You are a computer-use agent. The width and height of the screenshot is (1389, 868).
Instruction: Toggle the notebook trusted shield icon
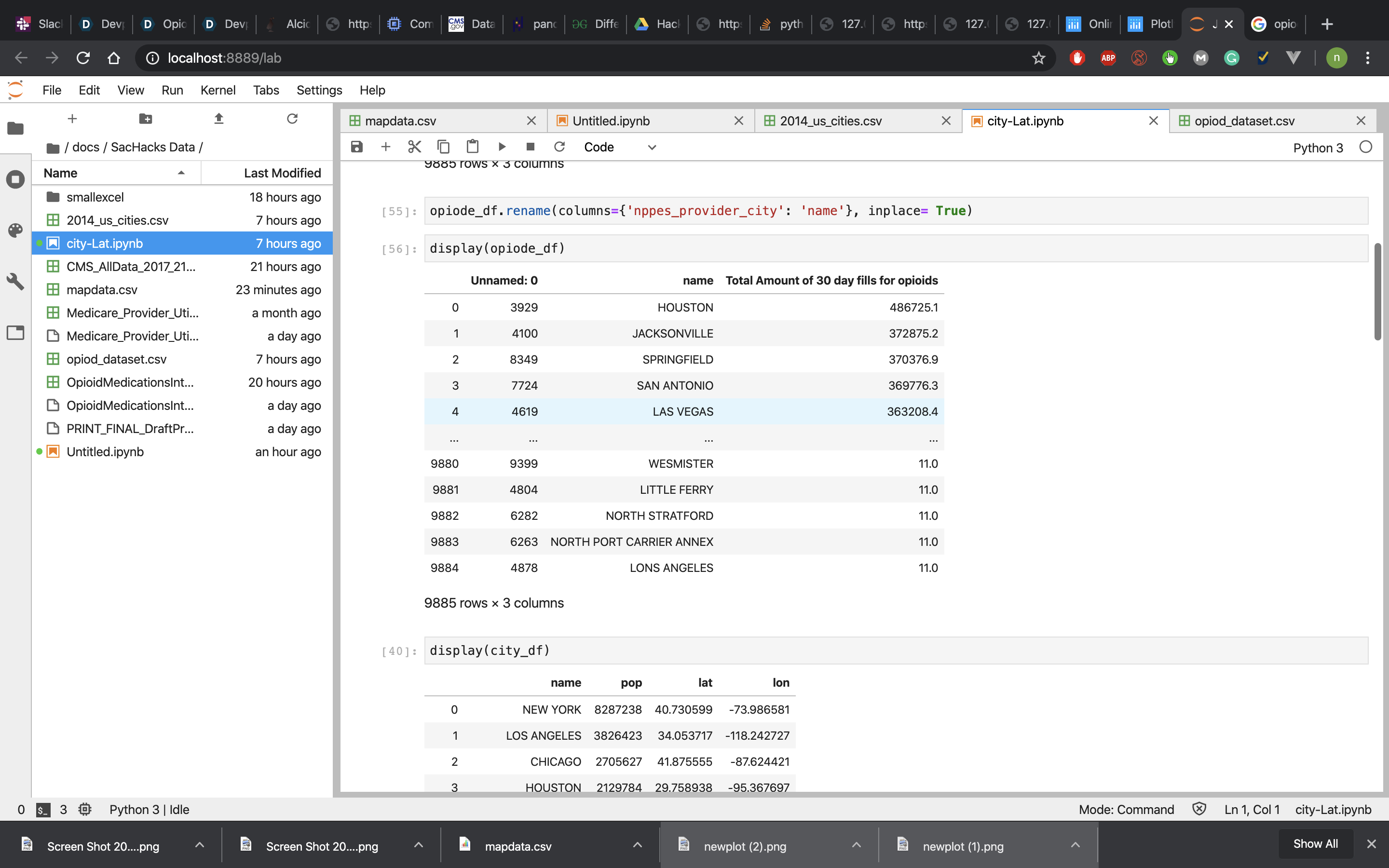coord(1199,809)
